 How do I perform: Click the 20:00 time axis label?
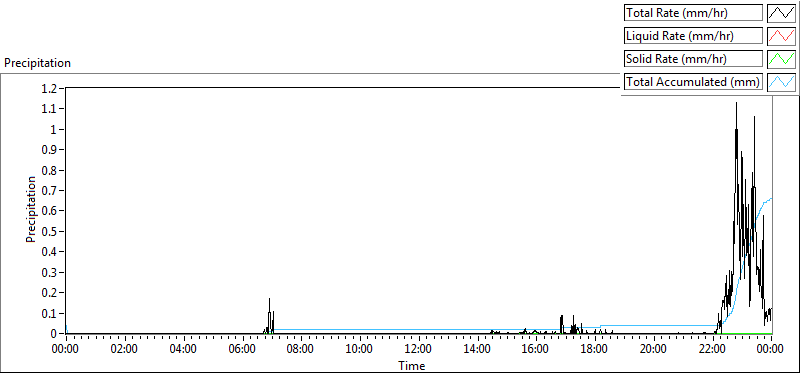pyautogui.click(x=654, y=349)
